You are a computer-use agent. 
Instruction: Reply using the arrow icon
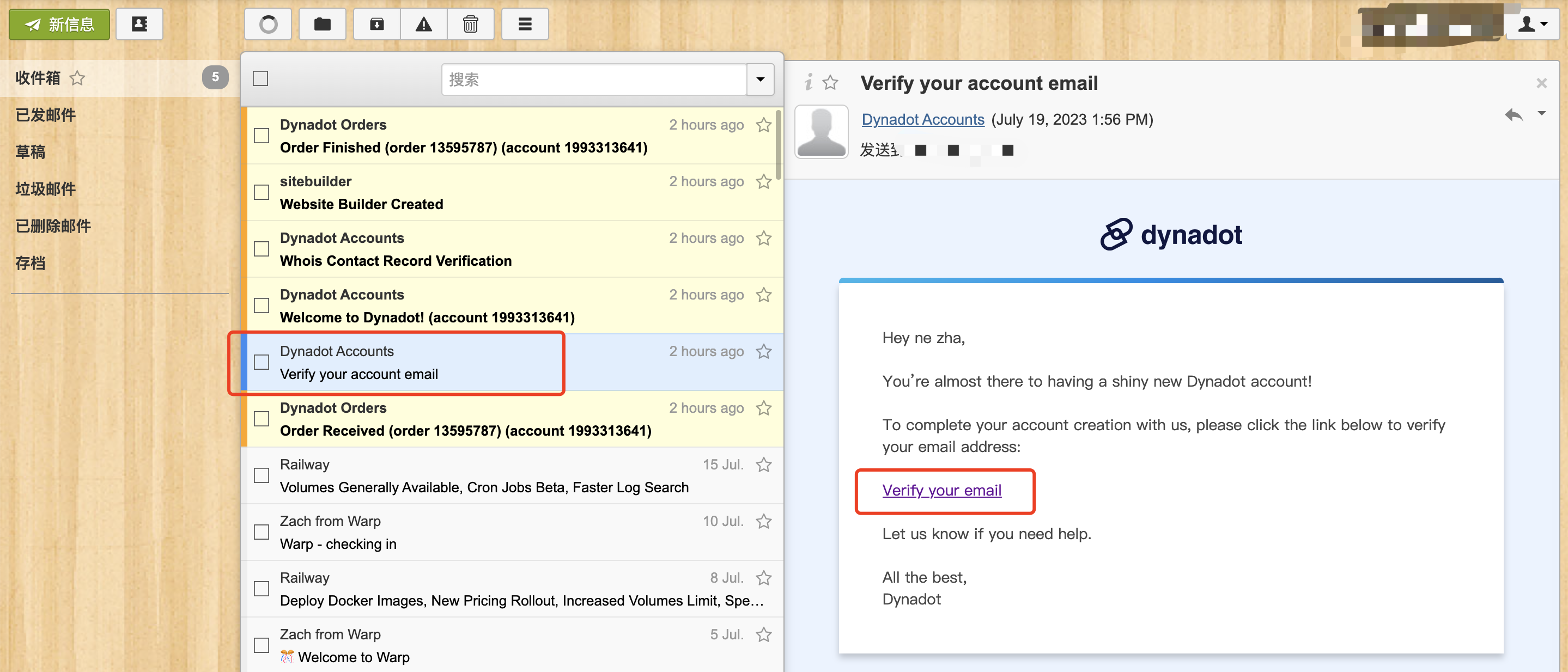click(x=1514, y=114)
